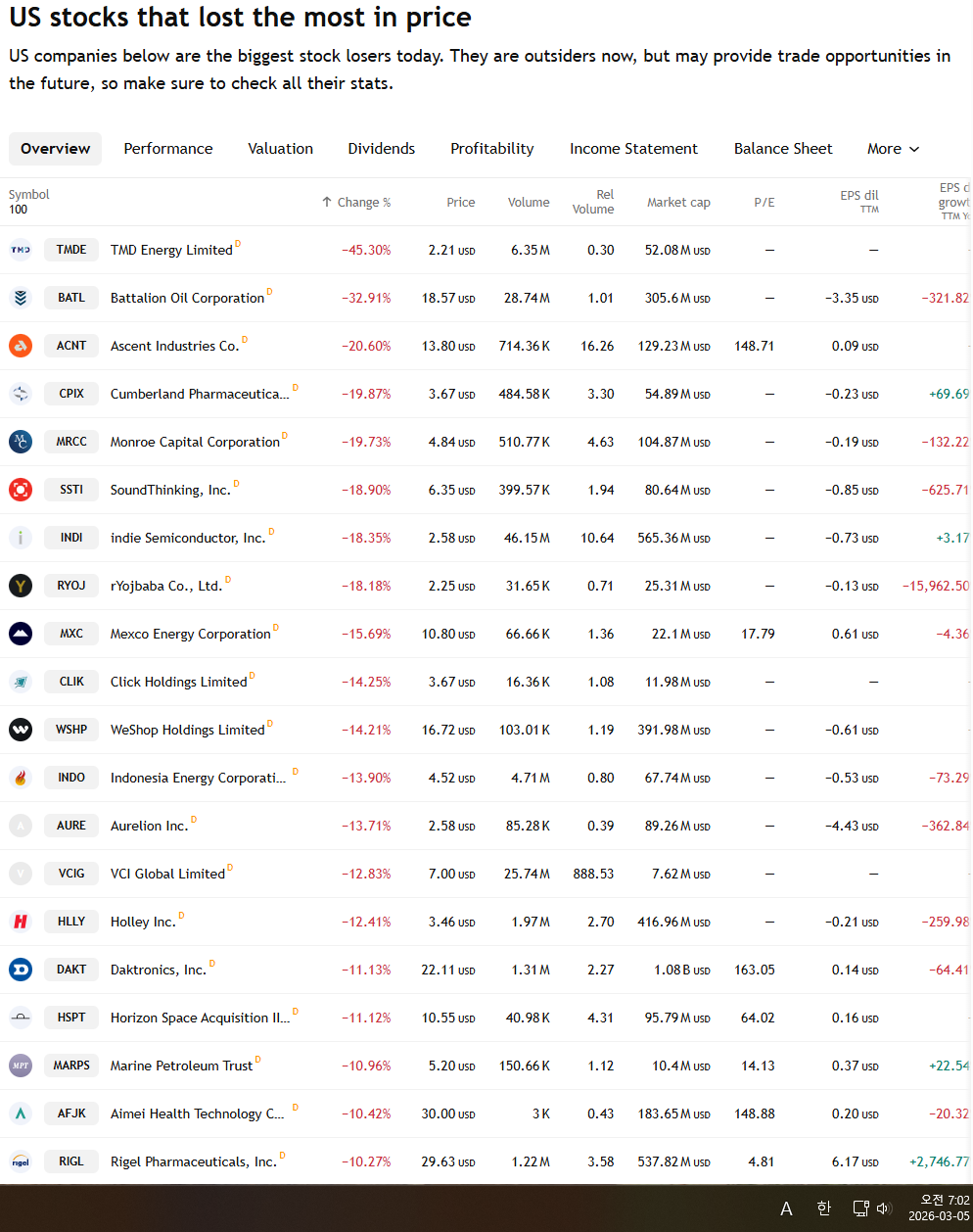Sort by the Price column header
The height and width of the screenshot is (1232, 973).
(x=461, y=203)
